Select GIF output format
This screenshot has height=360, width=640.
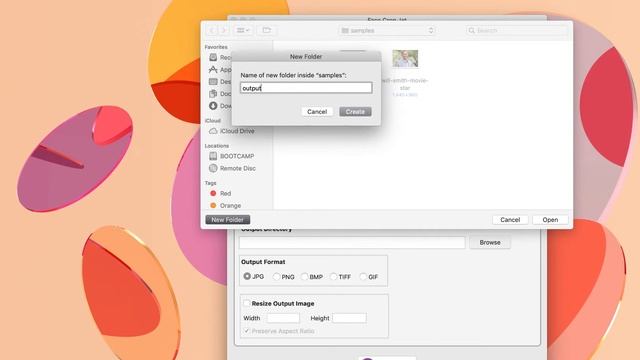point(363,277)
